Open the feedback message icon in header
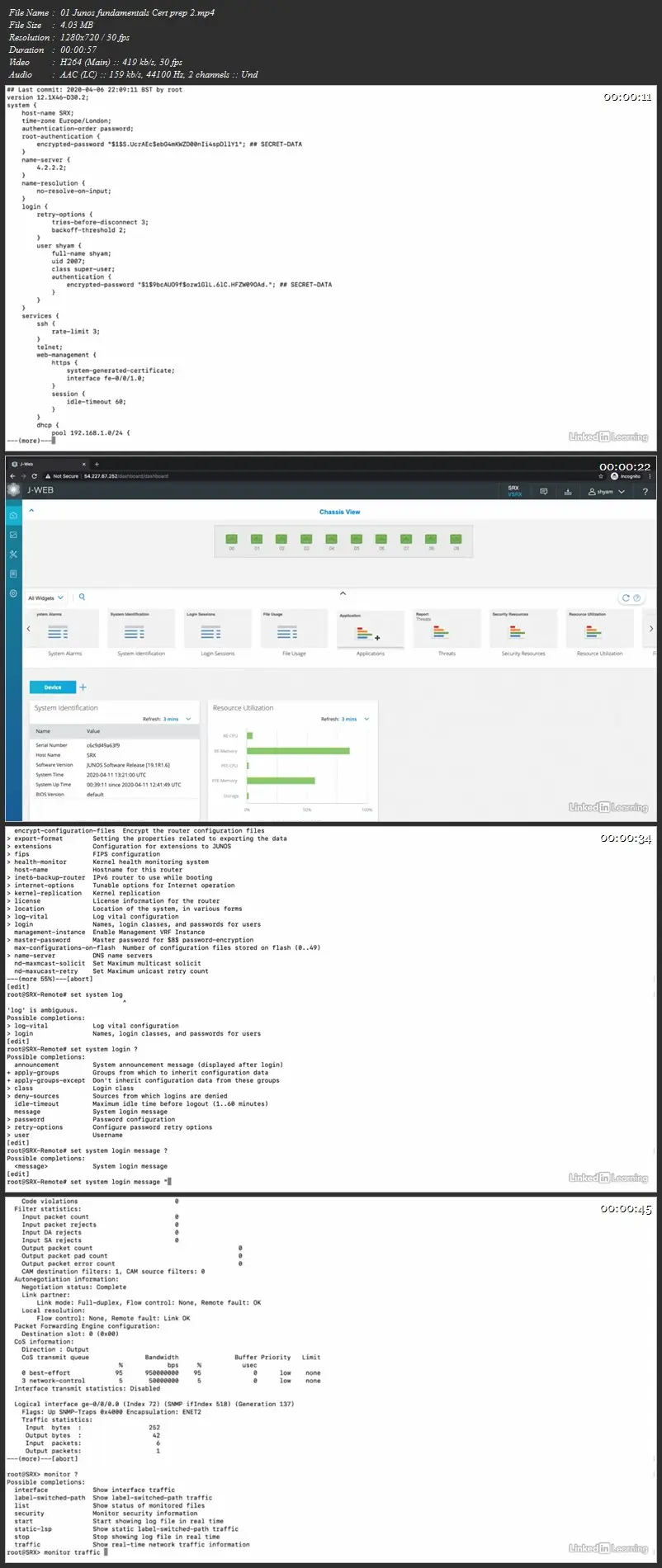Screen dimensions: 662x1568 [x=543, y=491]
